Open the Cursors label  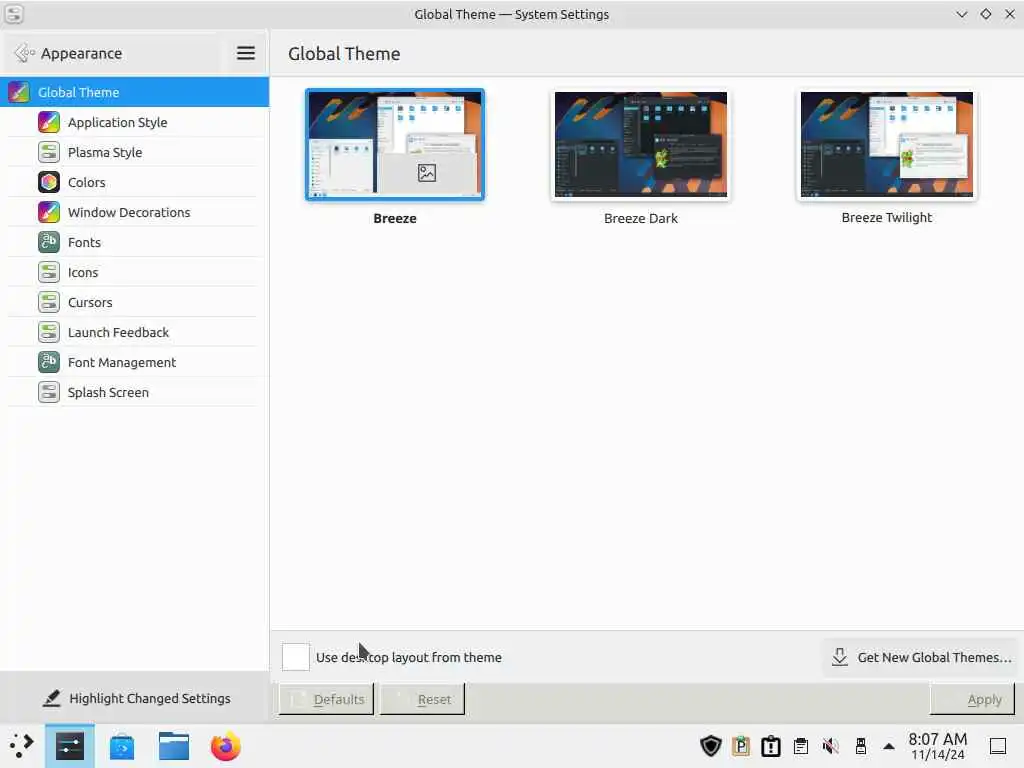coord(90,302)
